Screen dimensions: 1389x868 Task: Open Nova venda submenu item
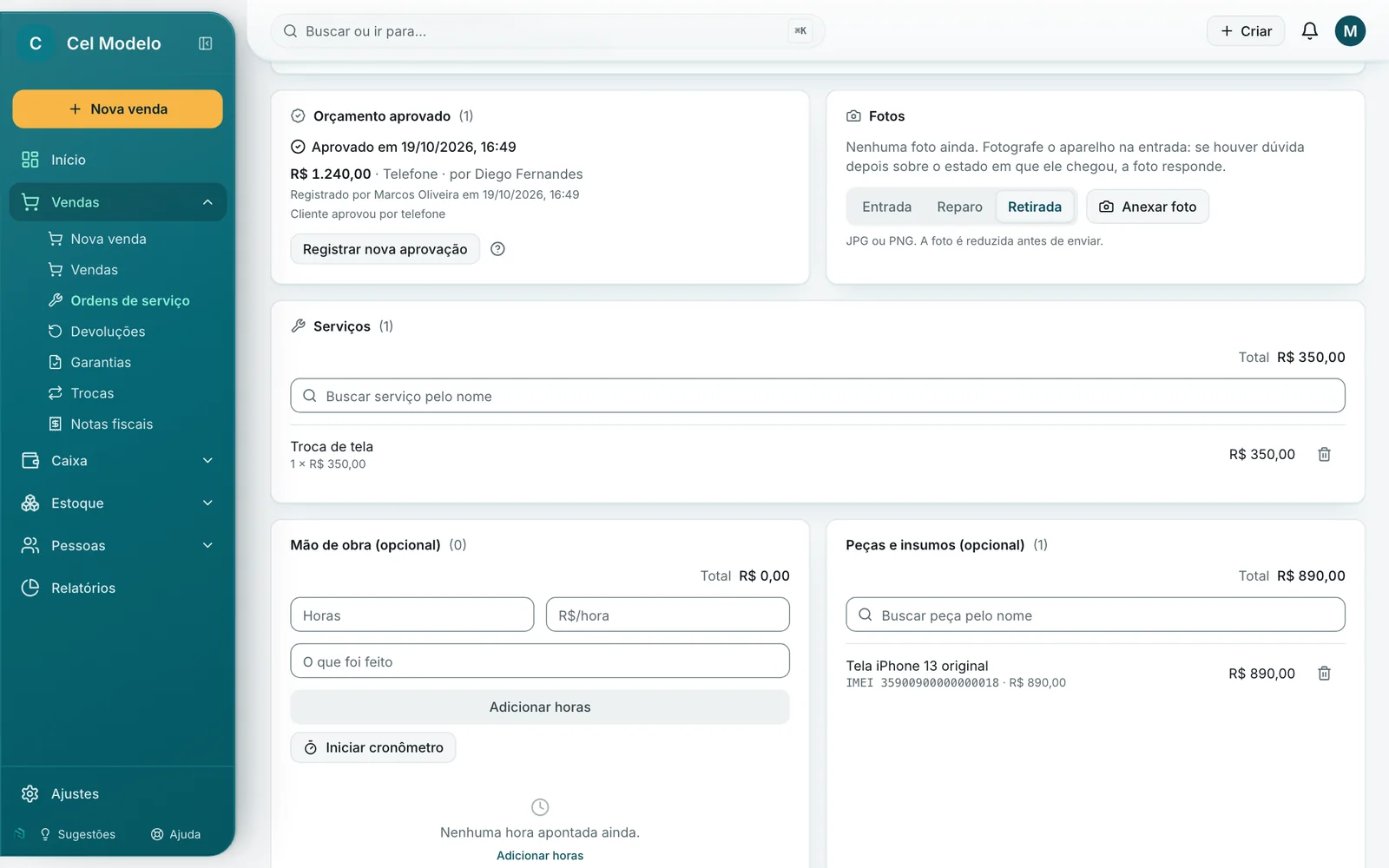[109, 239]
